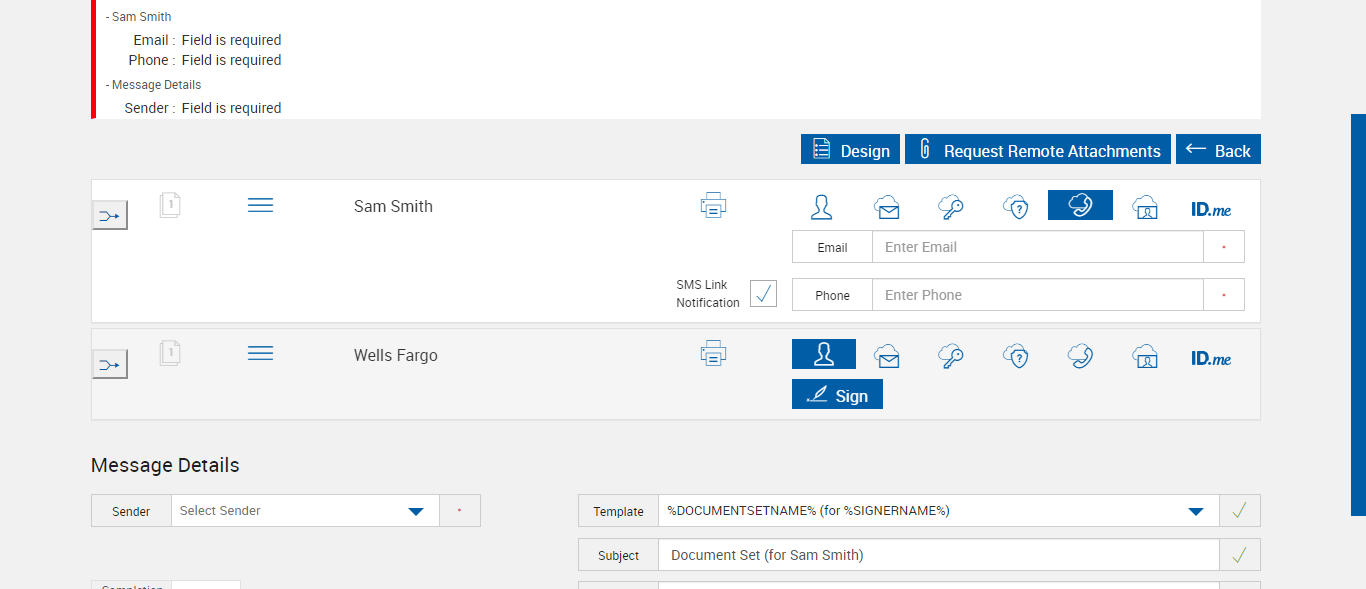The height and width of the screenshot is (589, 1366).
Task: Toggle SMS Link Notification checkbox
Action: 763,294
